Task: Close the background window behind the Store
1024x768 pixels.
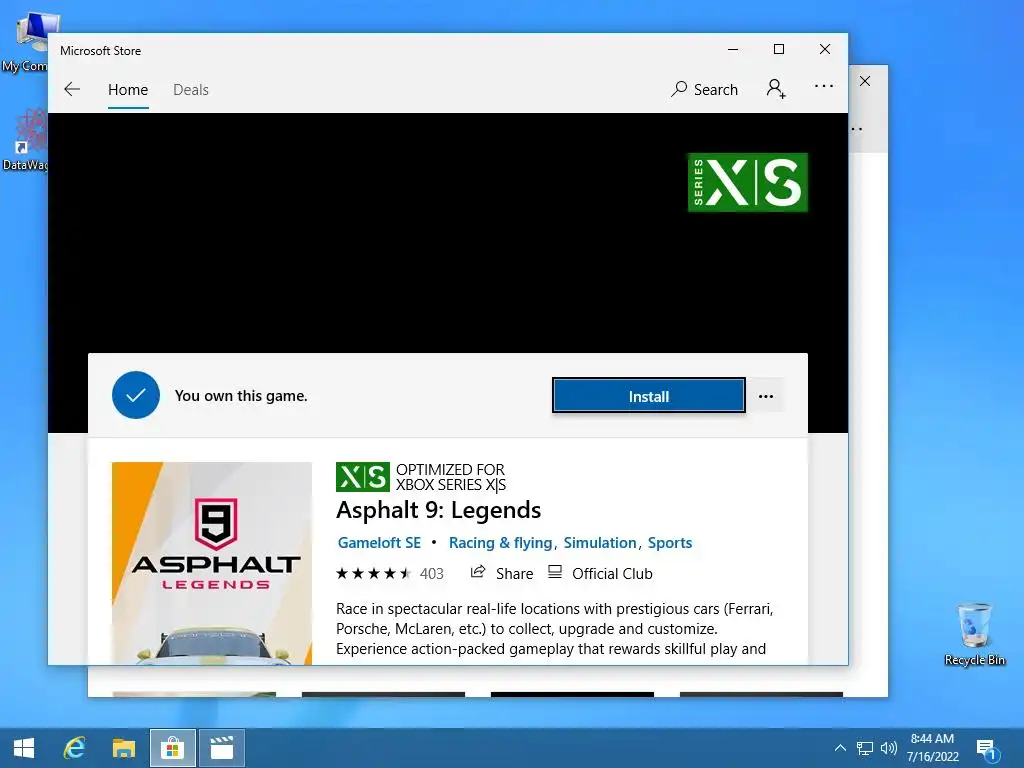Action: point(865,81)
